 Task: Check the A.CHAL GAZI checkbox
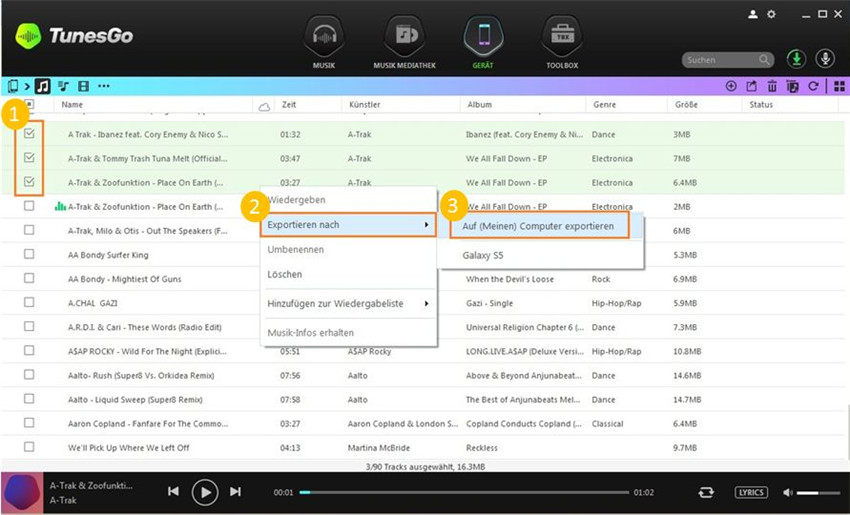click(x=29, y=302)
